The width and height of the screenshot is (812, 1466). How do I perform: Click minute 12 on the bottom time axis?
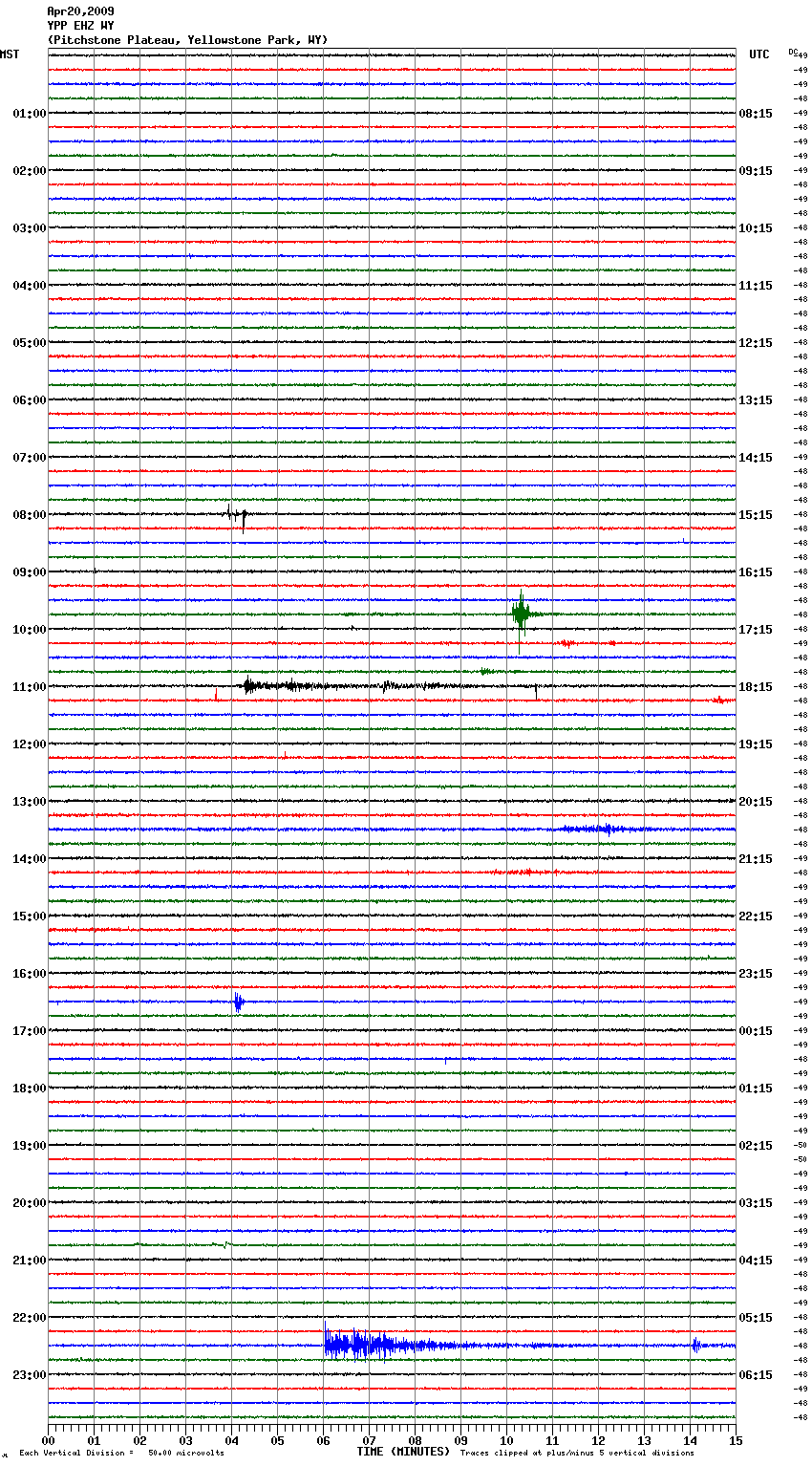click(x=598, y=1440)
